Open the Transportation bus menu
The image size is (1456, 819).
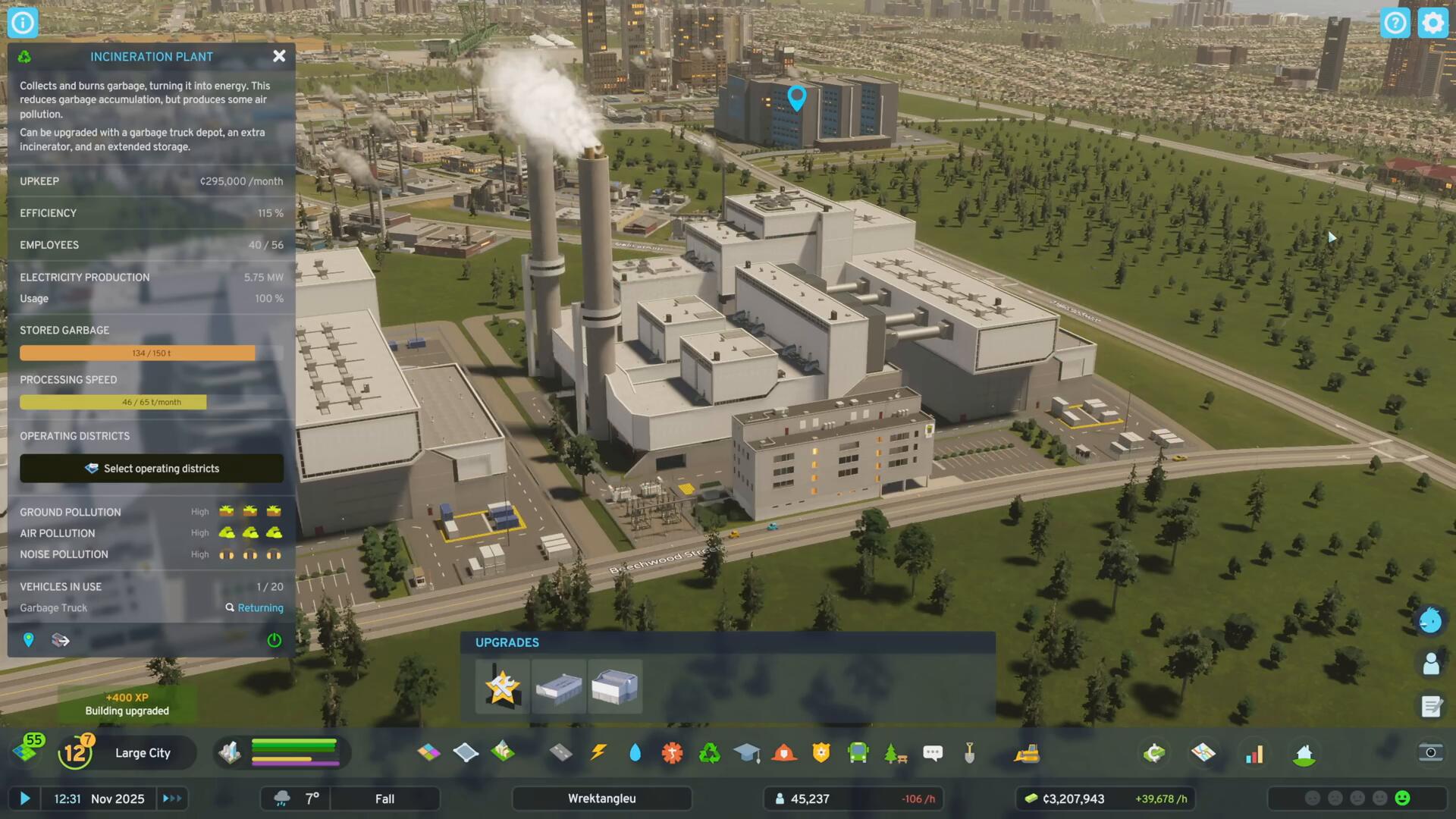pos(858,753)
